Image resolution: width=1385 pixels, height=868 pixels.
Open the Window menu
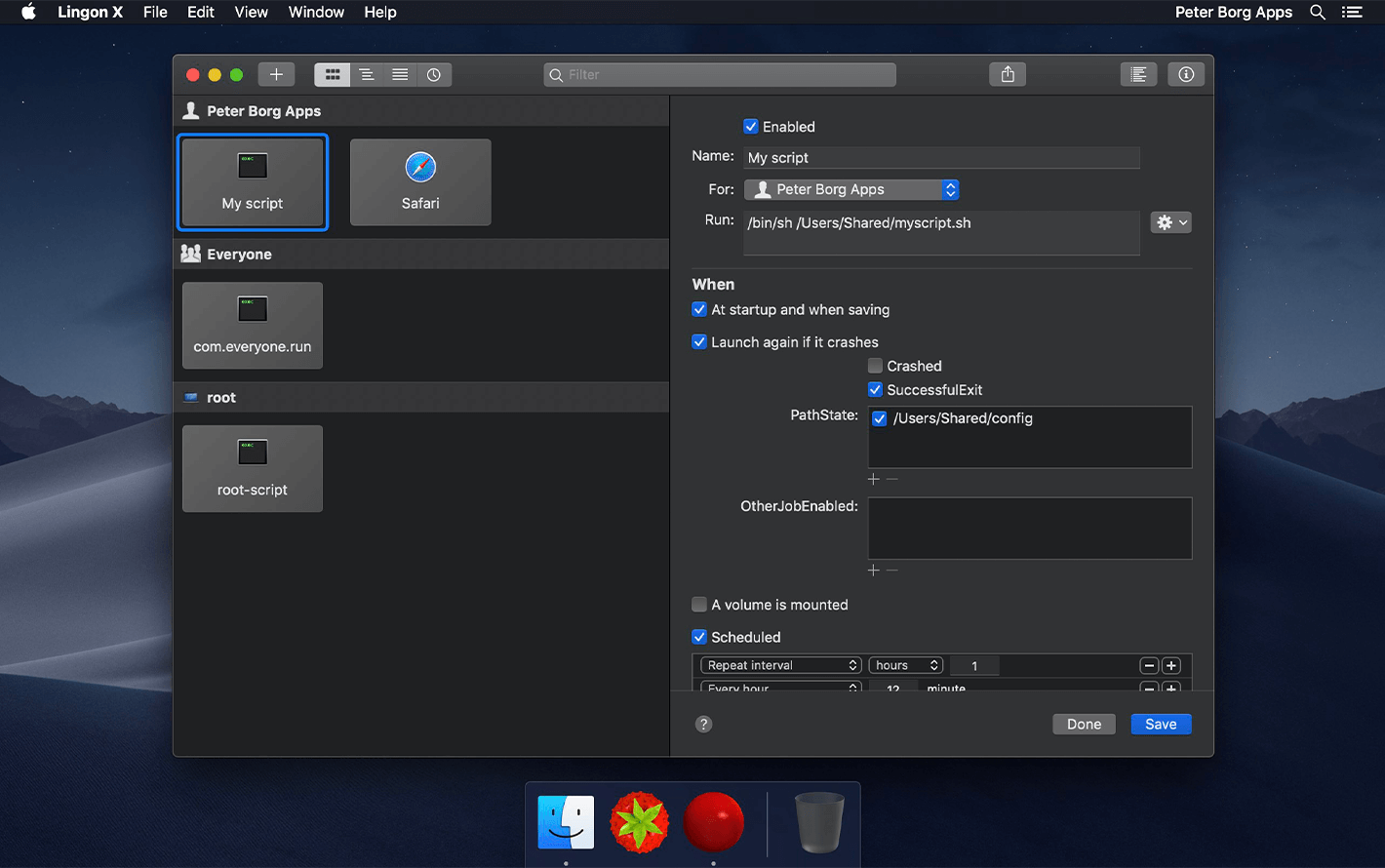[316, 12]
